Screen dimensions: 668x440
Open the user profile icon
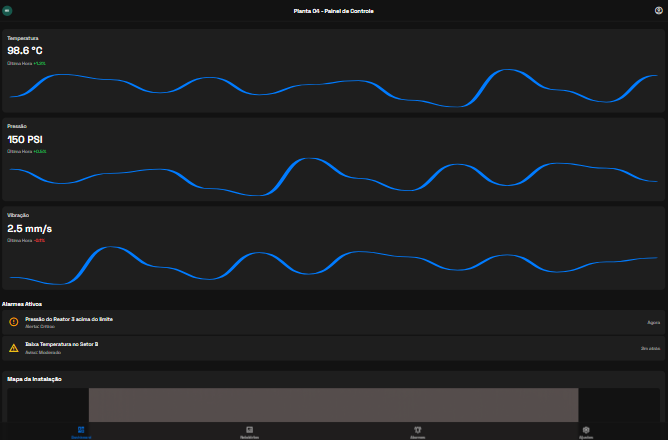[658, 10]
